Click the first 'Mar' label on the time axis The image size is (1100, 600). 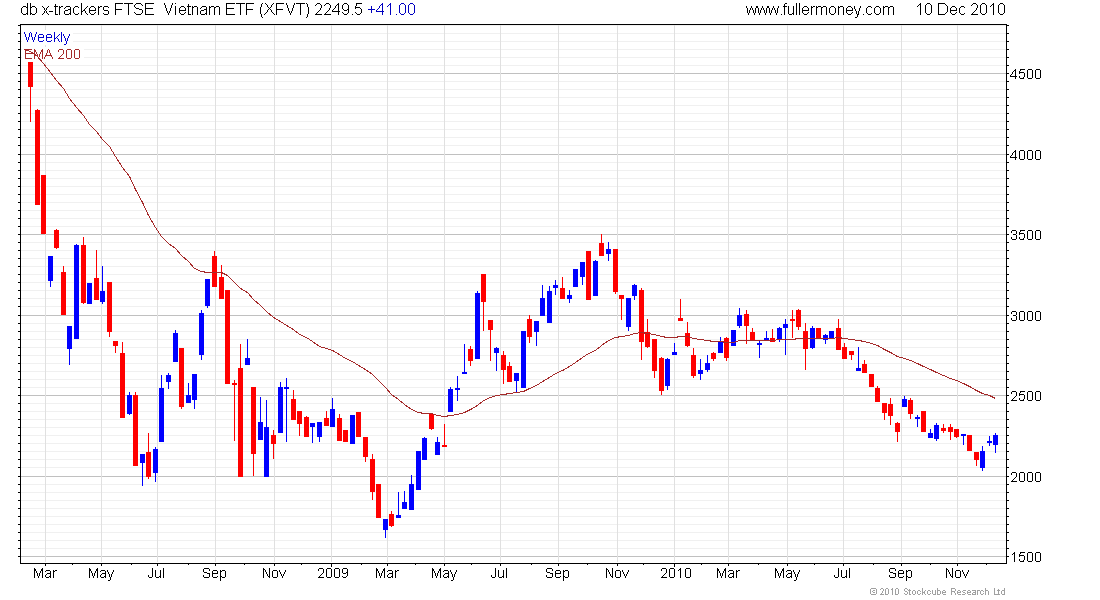(45, 573)
